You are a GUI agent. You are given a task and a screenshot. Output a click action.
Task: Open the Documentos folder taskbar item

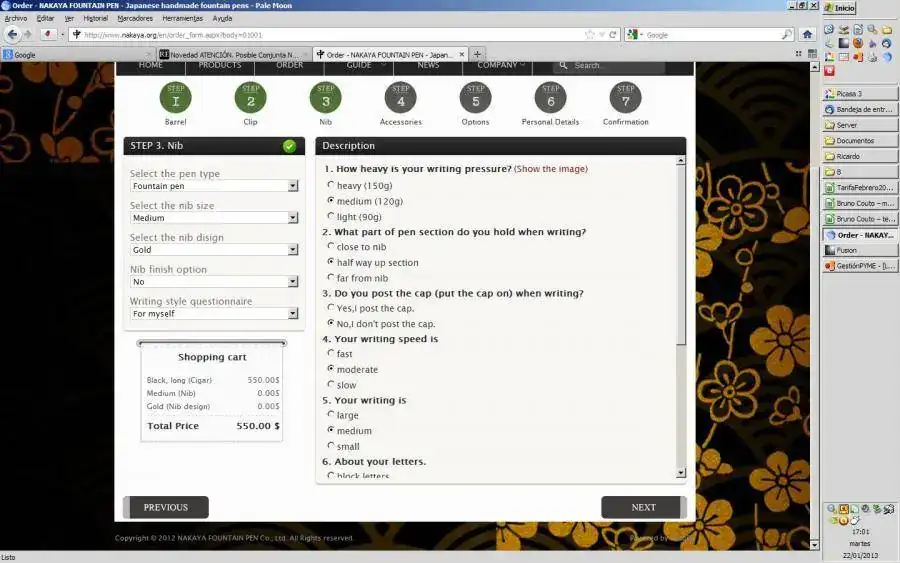[x=860, y=141]
